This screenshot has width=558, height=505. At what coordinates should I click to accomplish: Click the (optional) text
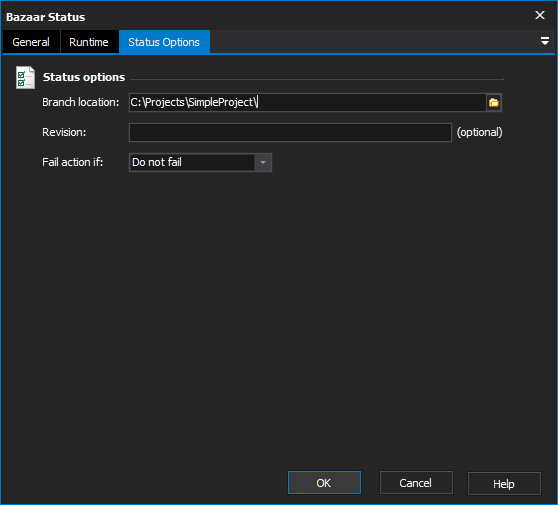click(x=479, y=132)
